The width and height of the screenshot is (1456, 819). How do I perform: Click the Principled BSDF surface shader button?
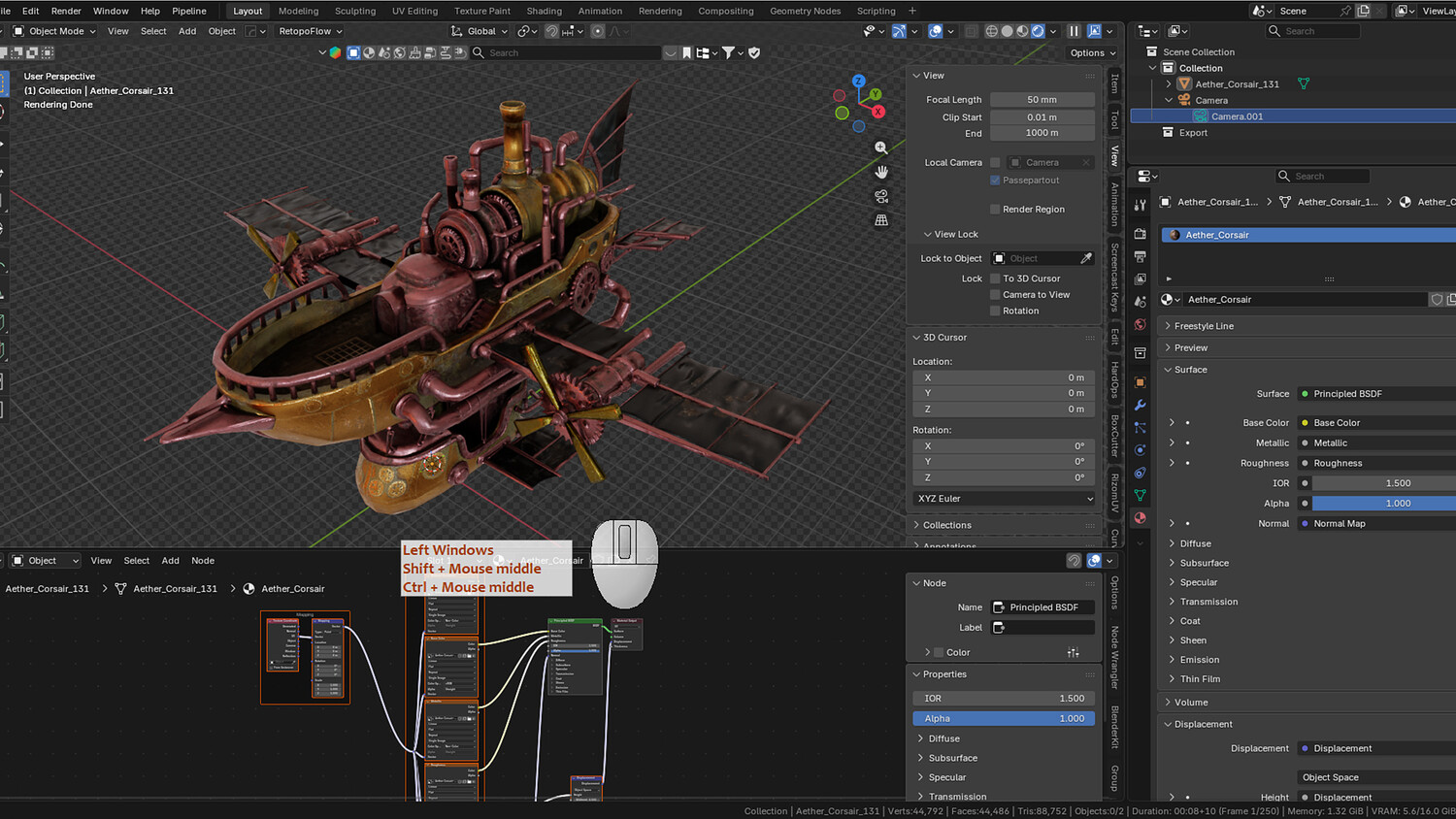pyautogui.click(x=1376, y=394)
